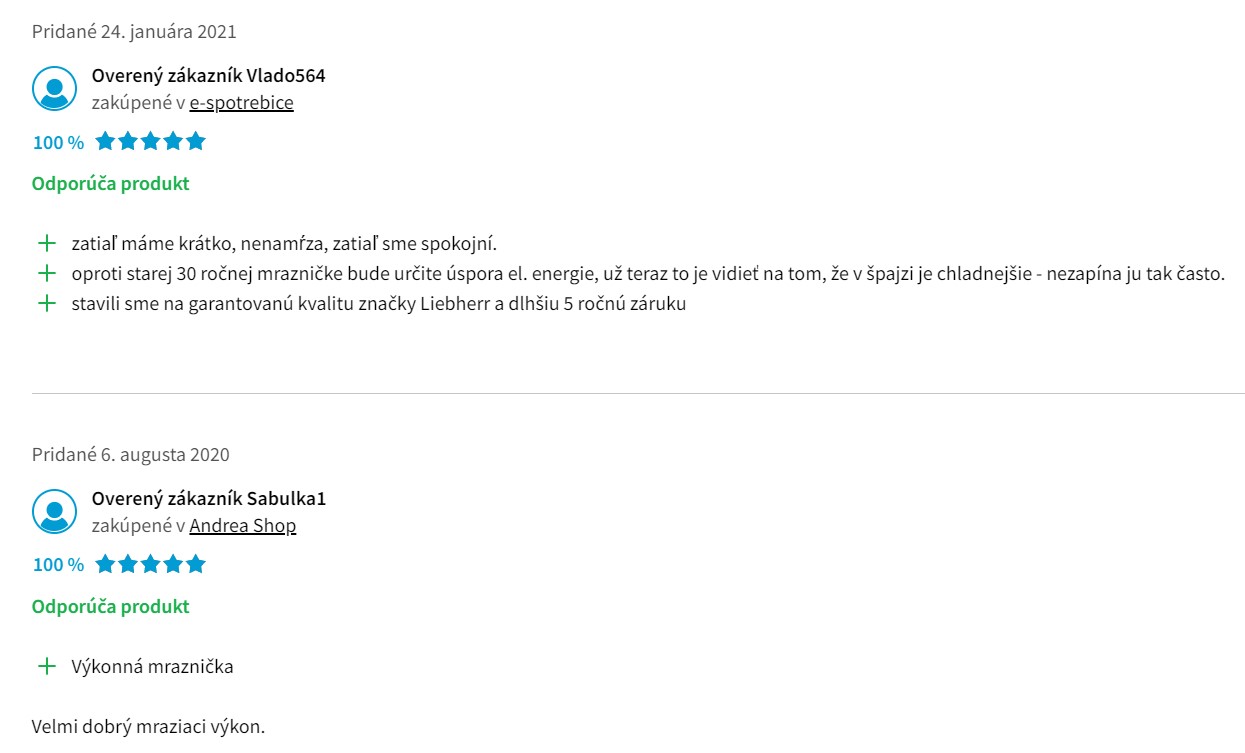
Task: Click the fifth star in Vlado564's rating
Action: [x=196, y=141]
